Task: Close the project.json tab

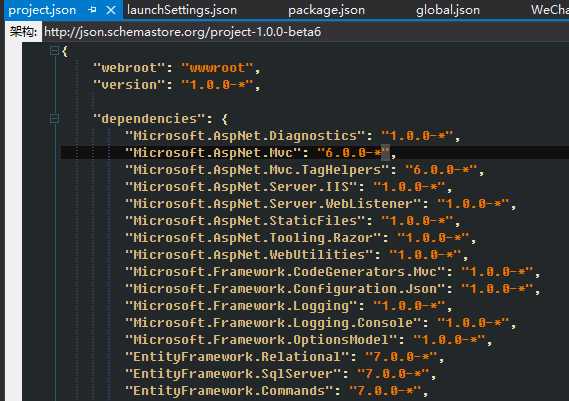Action: point(111,10)
